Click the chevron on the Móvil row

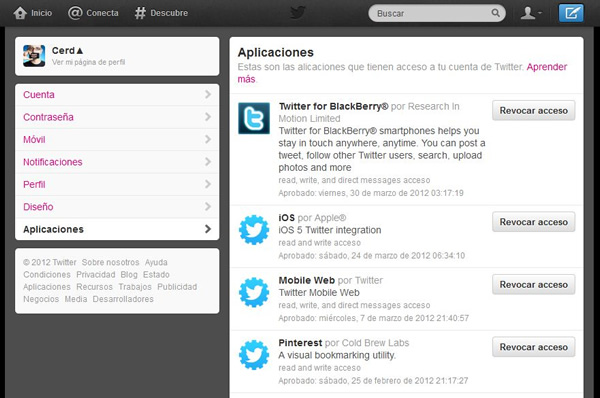208,139
